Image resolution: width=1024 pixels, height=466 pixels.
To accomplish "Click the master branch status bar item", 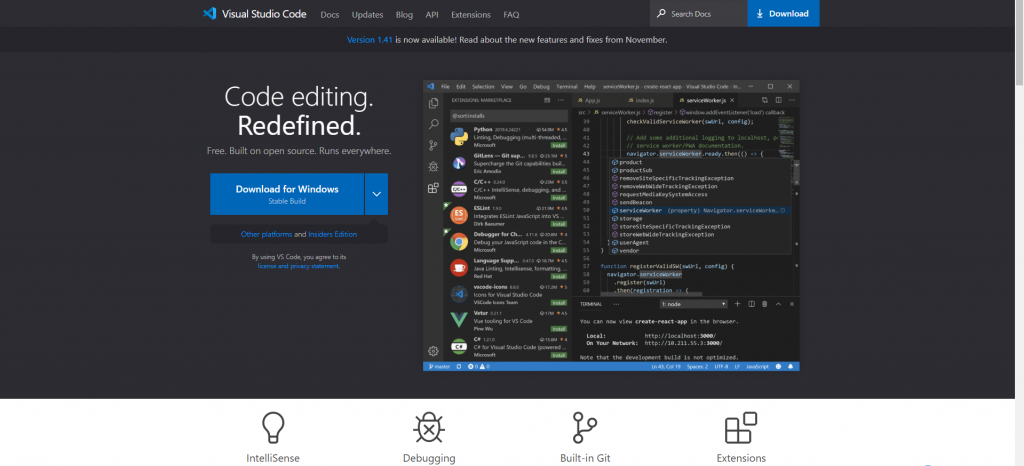I will (439, 367).
